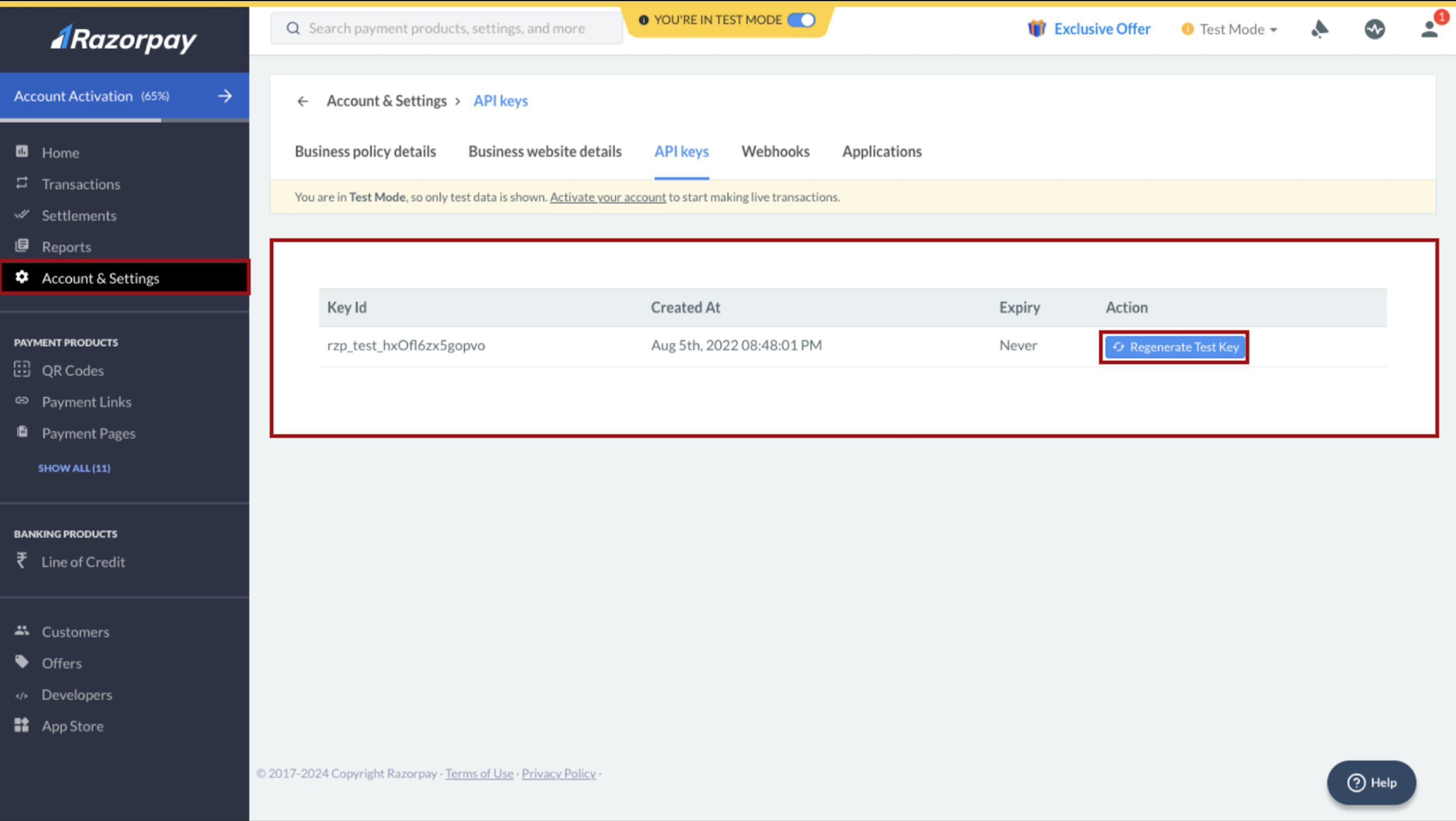
Task: Open the notifications megaphone icon
Action: tap(1321, 29)
